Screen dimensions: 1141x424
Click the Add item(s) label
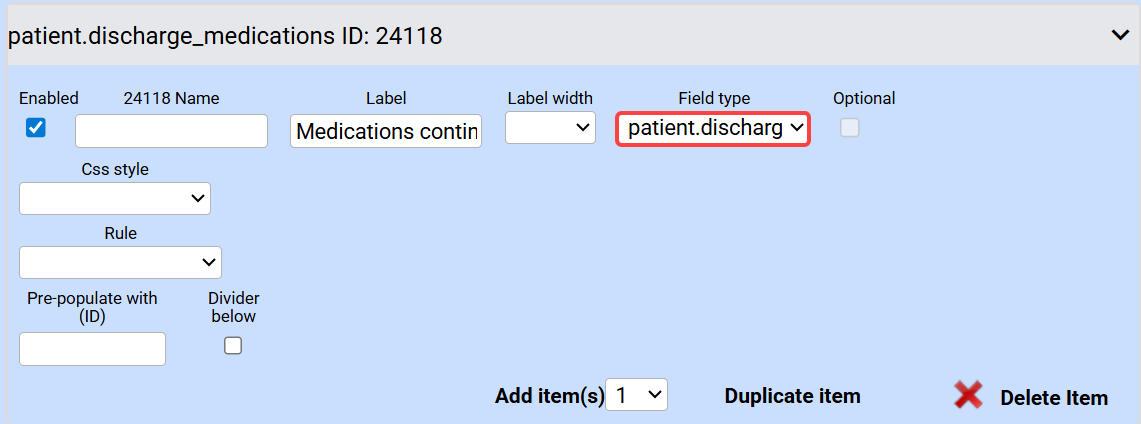549,396
